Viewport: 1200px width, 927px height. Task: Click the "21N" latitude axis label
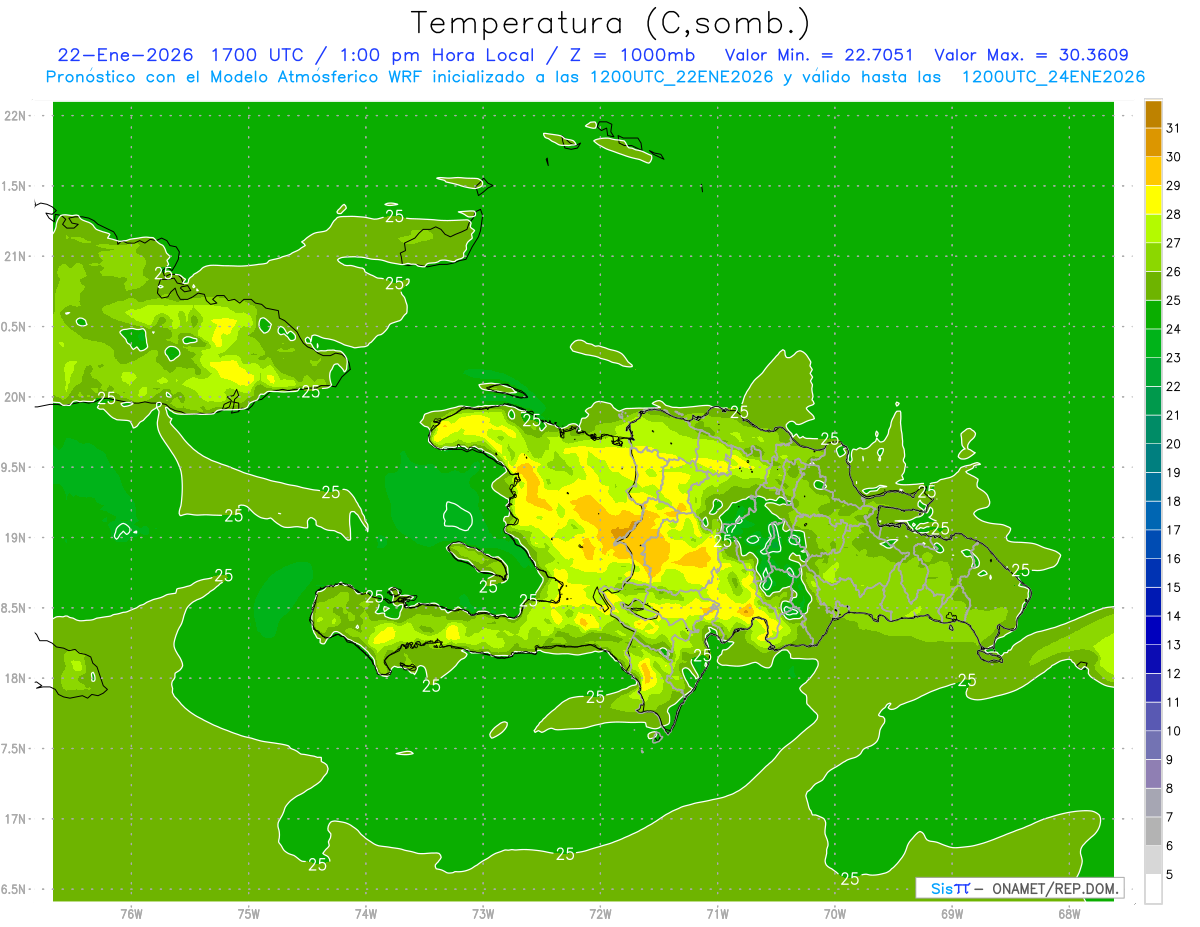15,256
